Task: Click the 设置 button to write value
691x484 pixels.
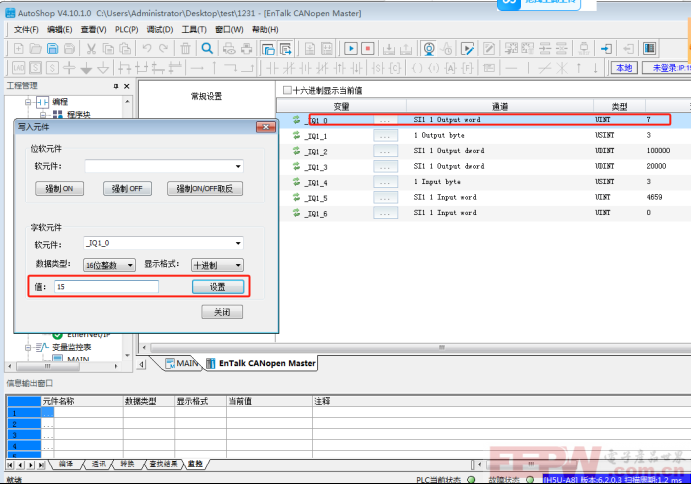Action: coord(218,287)
